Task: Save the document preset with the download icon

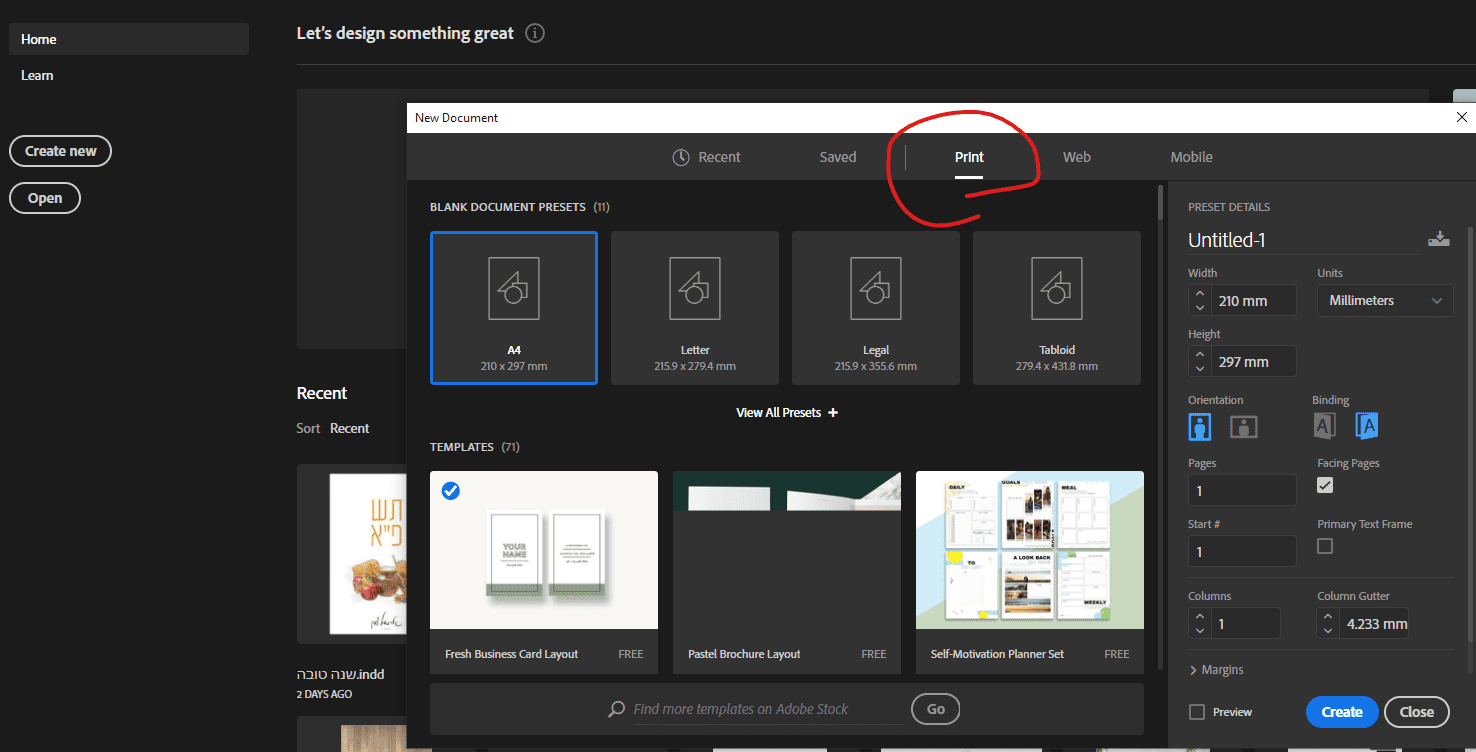Action: coord(1439,239)
